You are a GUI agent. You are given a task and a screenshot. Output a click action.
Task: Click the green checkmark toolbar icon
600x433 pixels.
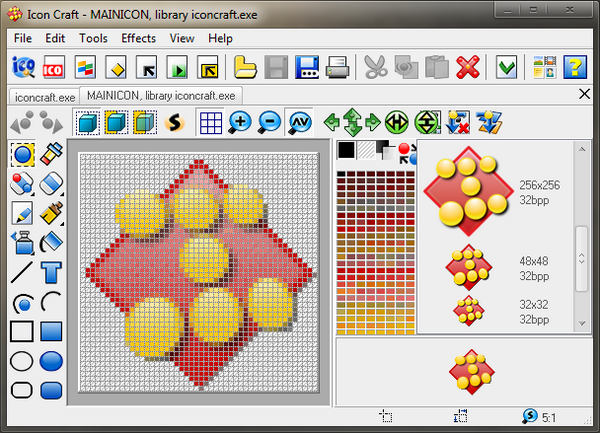tap(506, 67)
